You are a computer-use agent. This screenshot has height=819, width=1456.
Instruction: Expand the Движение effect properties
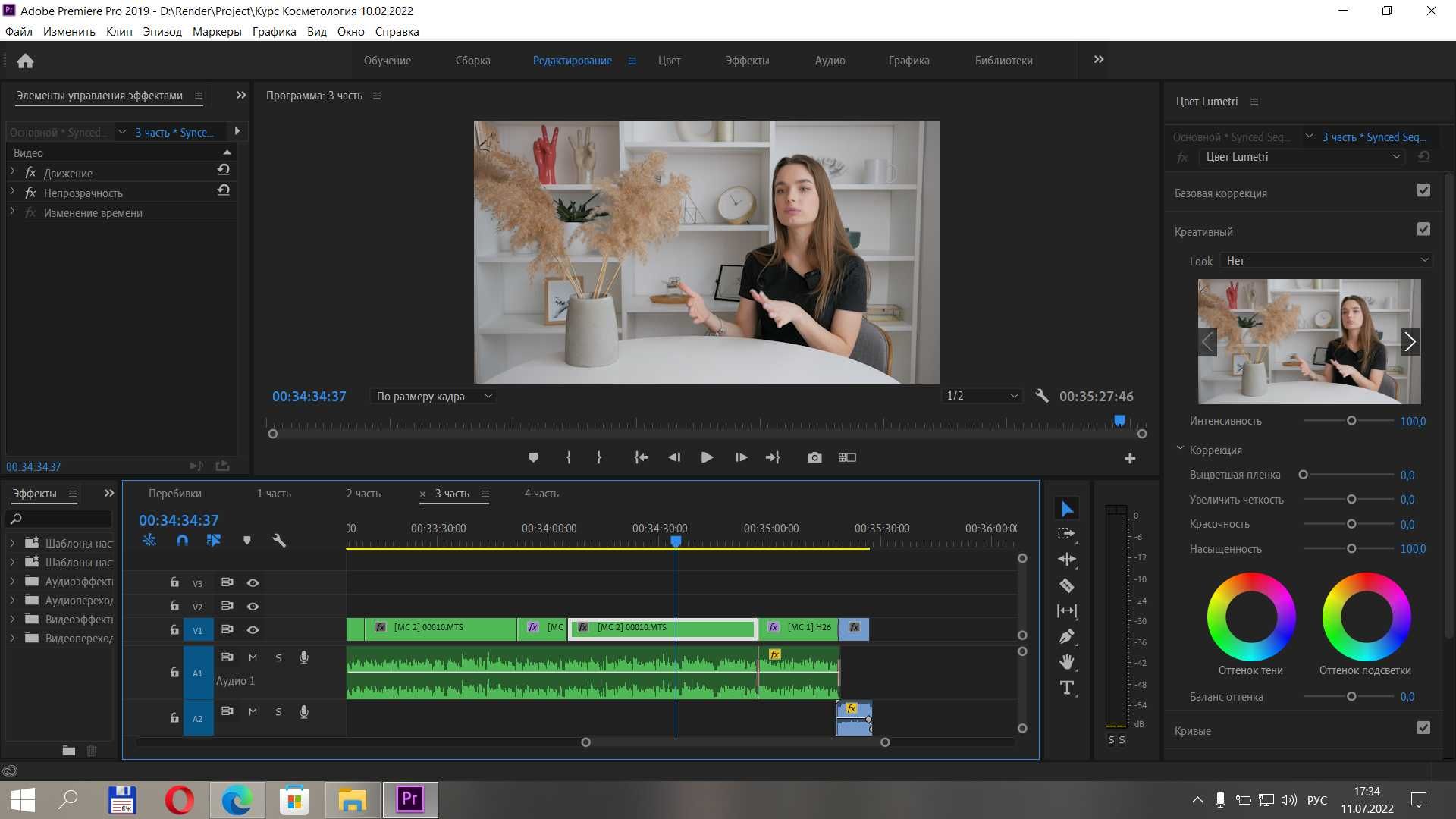pyautogui.click(x=12, y=172)
